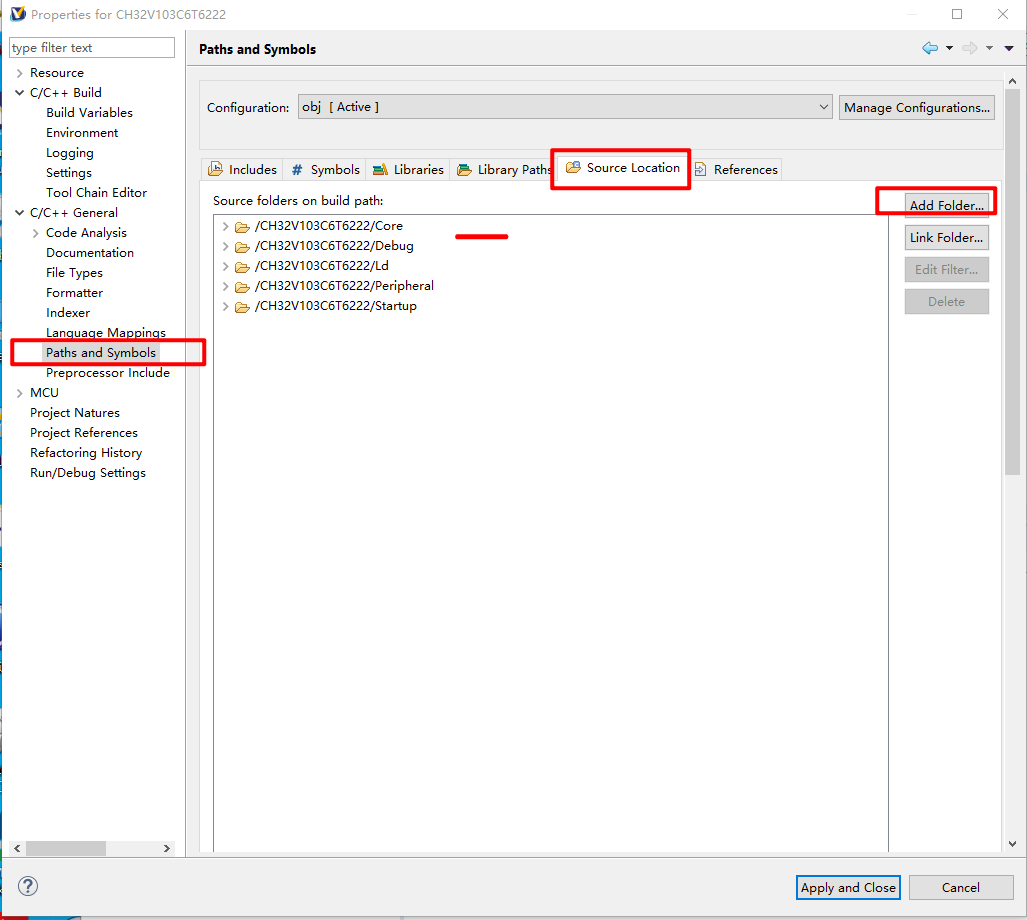Expand the MCU tree node
The image size is (1027, 920).
coord(20,393)
